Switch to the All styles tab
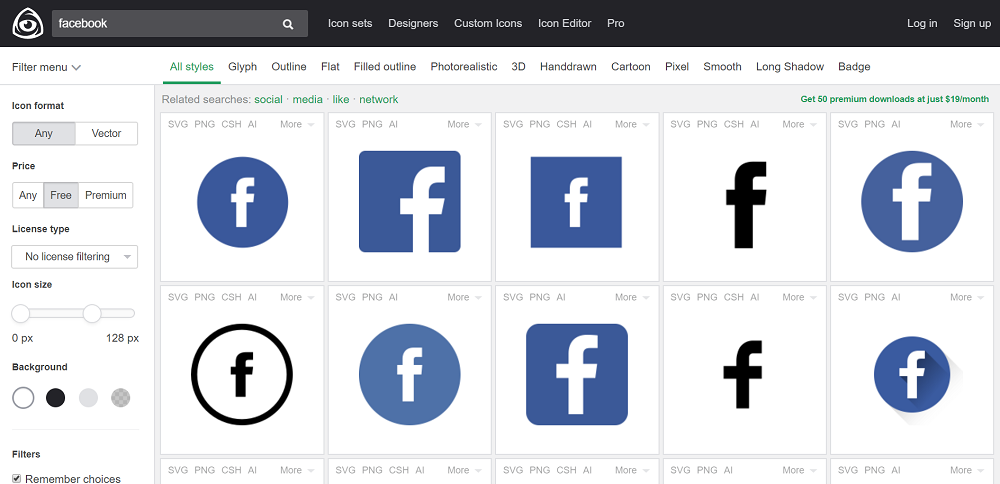The image size is (1000, 484). point(191,66)
